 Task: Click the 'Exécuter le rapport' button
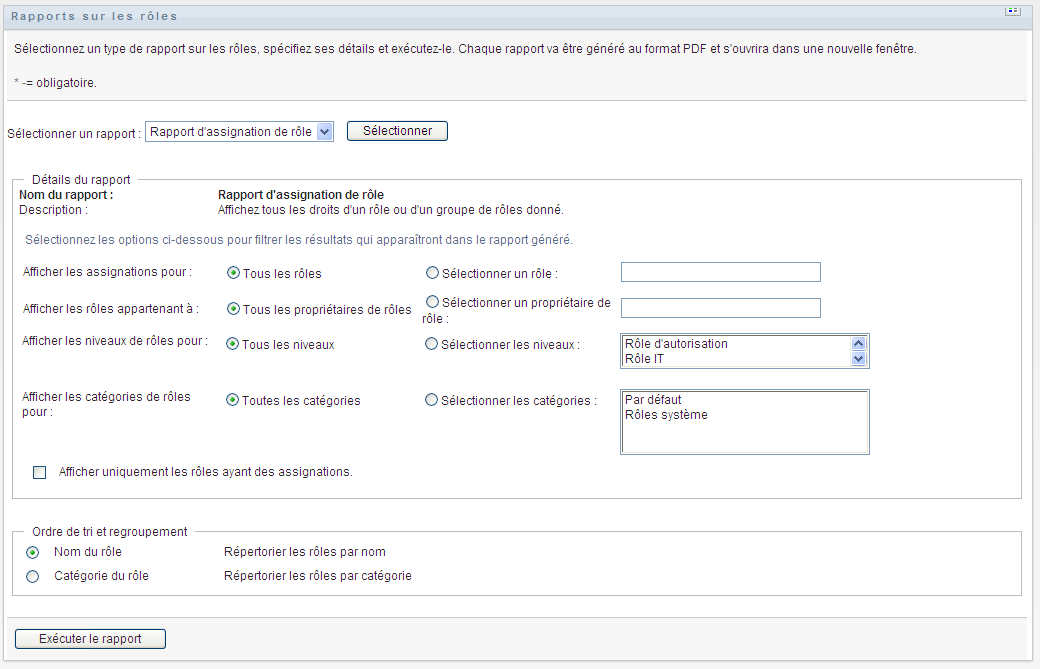tap(90, 639)
